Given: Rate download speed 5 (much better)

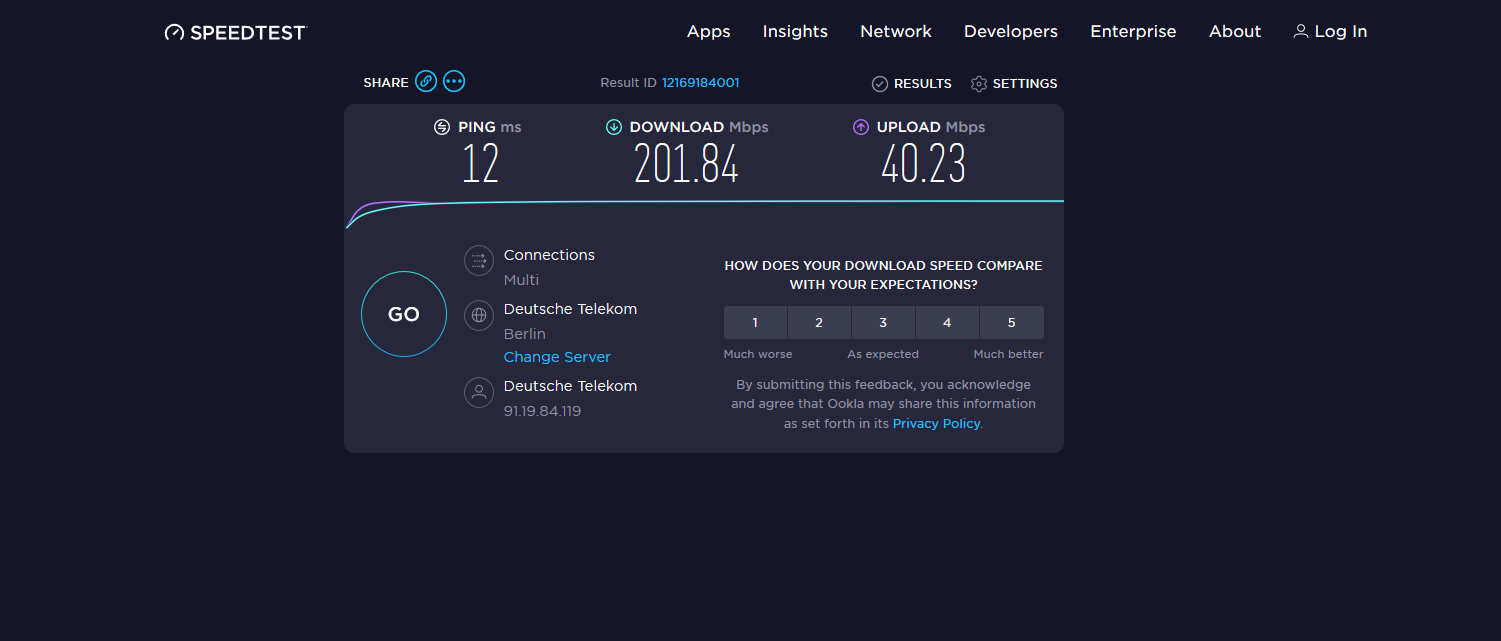Looking at the screenshot, I should [1012, 322].
